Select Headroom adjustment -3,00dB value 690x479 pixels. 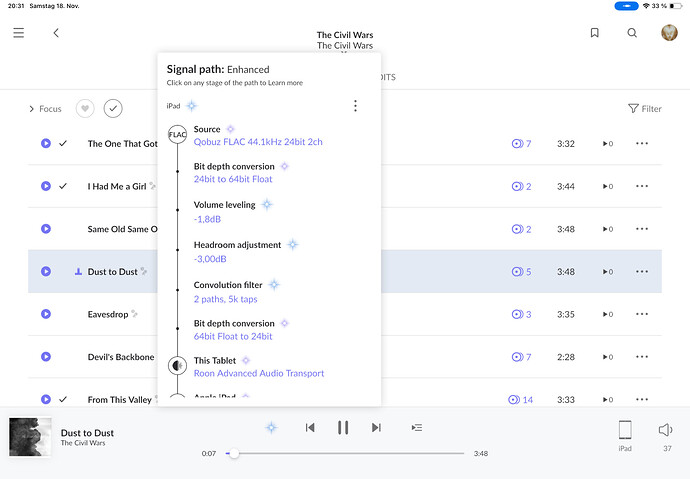tap(210, 259)
